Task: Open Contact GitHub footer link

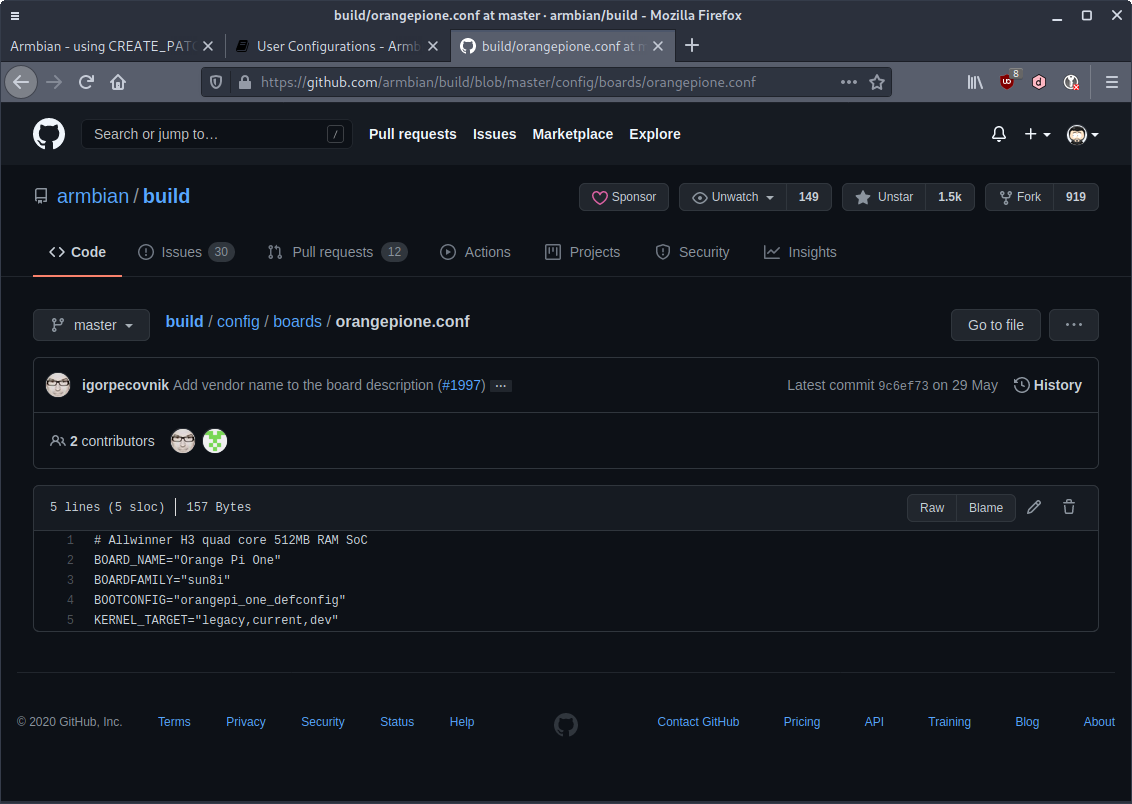Action: (x=698, y=722)
